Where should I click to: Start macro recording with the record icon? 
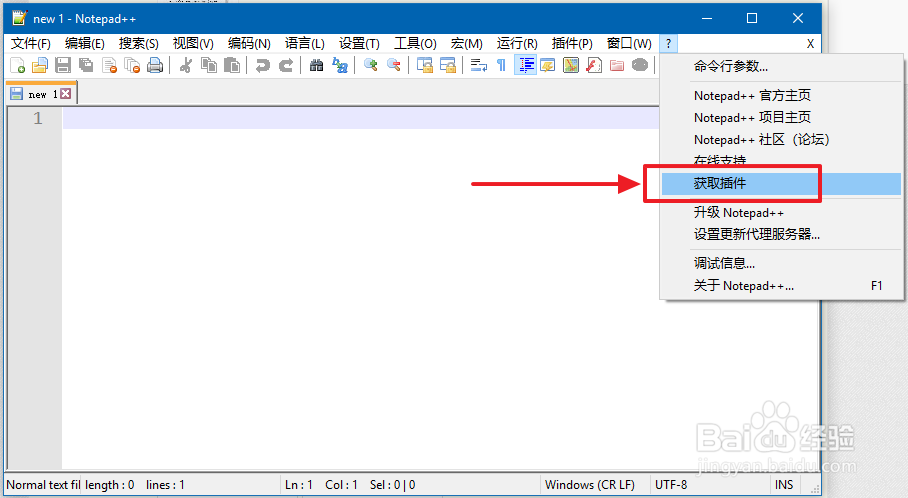[640, 65]
